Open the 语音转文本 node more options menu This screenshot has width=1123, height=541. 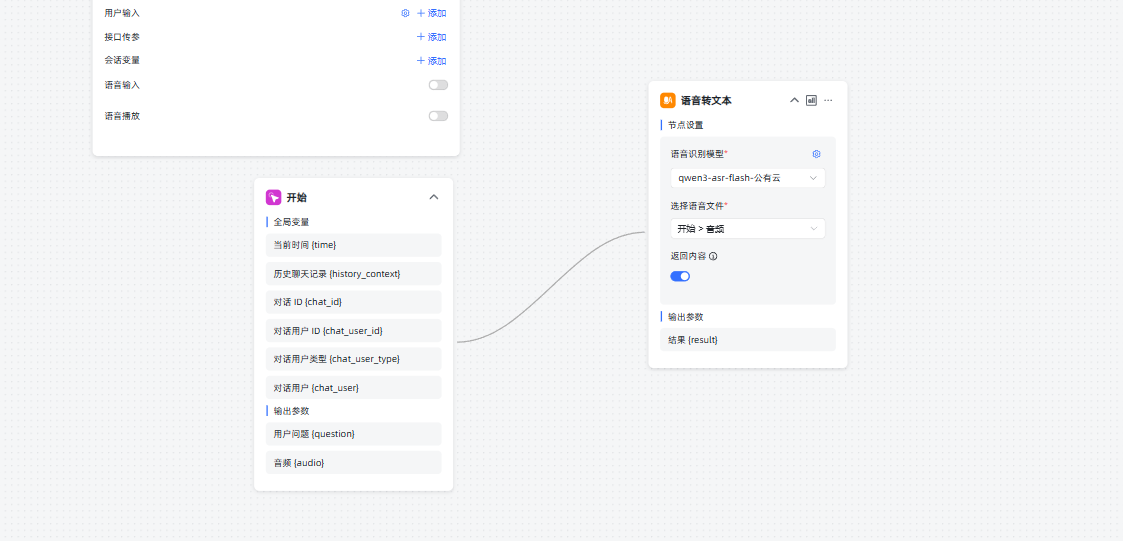(828, 100)
